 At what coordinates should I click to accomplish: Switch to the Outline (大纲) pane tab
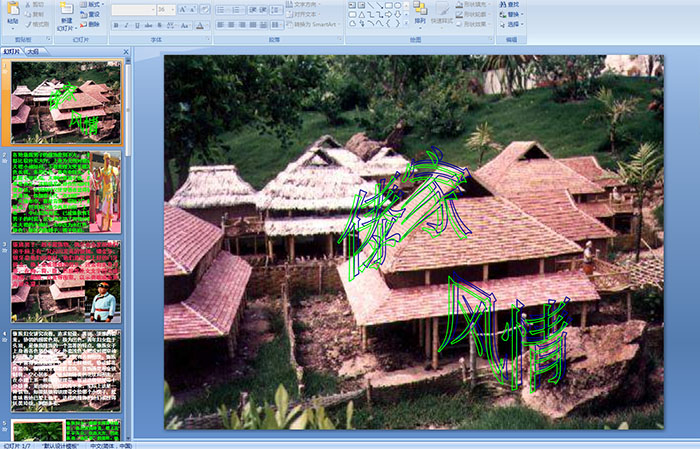33,52
